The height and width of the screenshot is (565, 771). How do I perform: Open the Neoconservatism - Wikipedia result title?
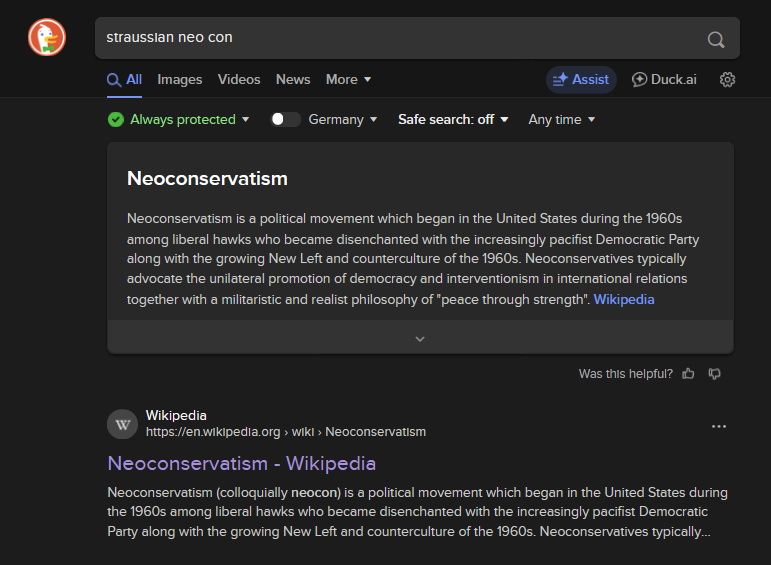(241, 463)
